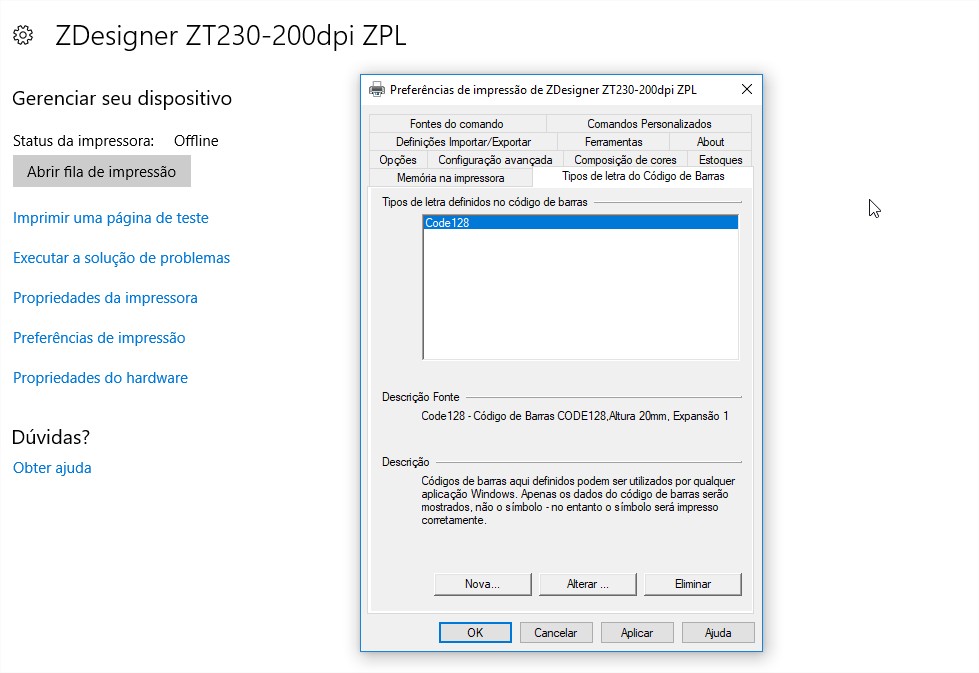979x673 pixels.
Task: Select Code128 in the barcode font list
Action: 581,222
